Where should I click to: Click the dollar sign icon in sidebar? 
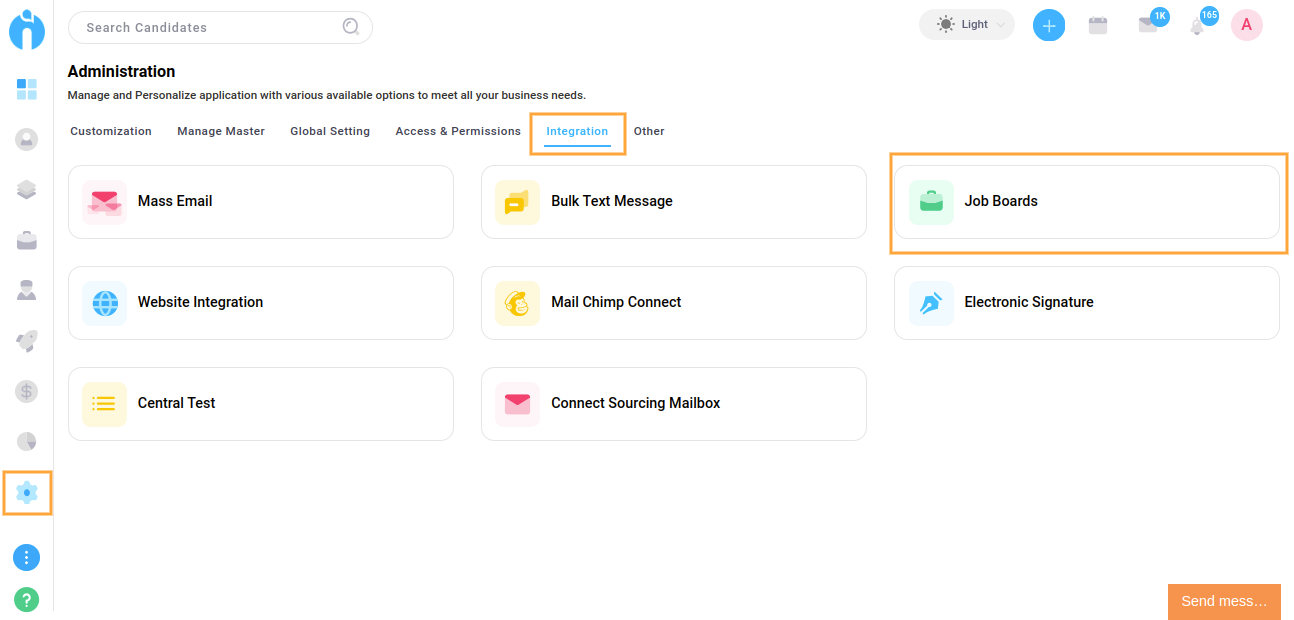(x=27, y=391)
